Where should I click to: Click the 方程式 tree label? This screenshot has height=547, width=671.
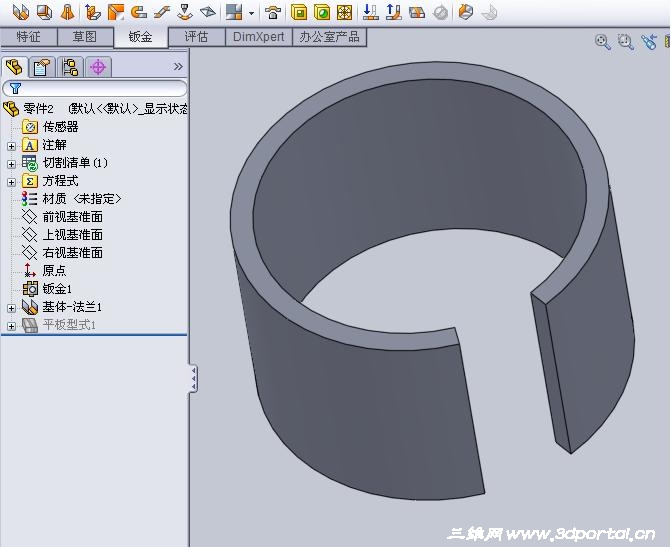[60, 181]
